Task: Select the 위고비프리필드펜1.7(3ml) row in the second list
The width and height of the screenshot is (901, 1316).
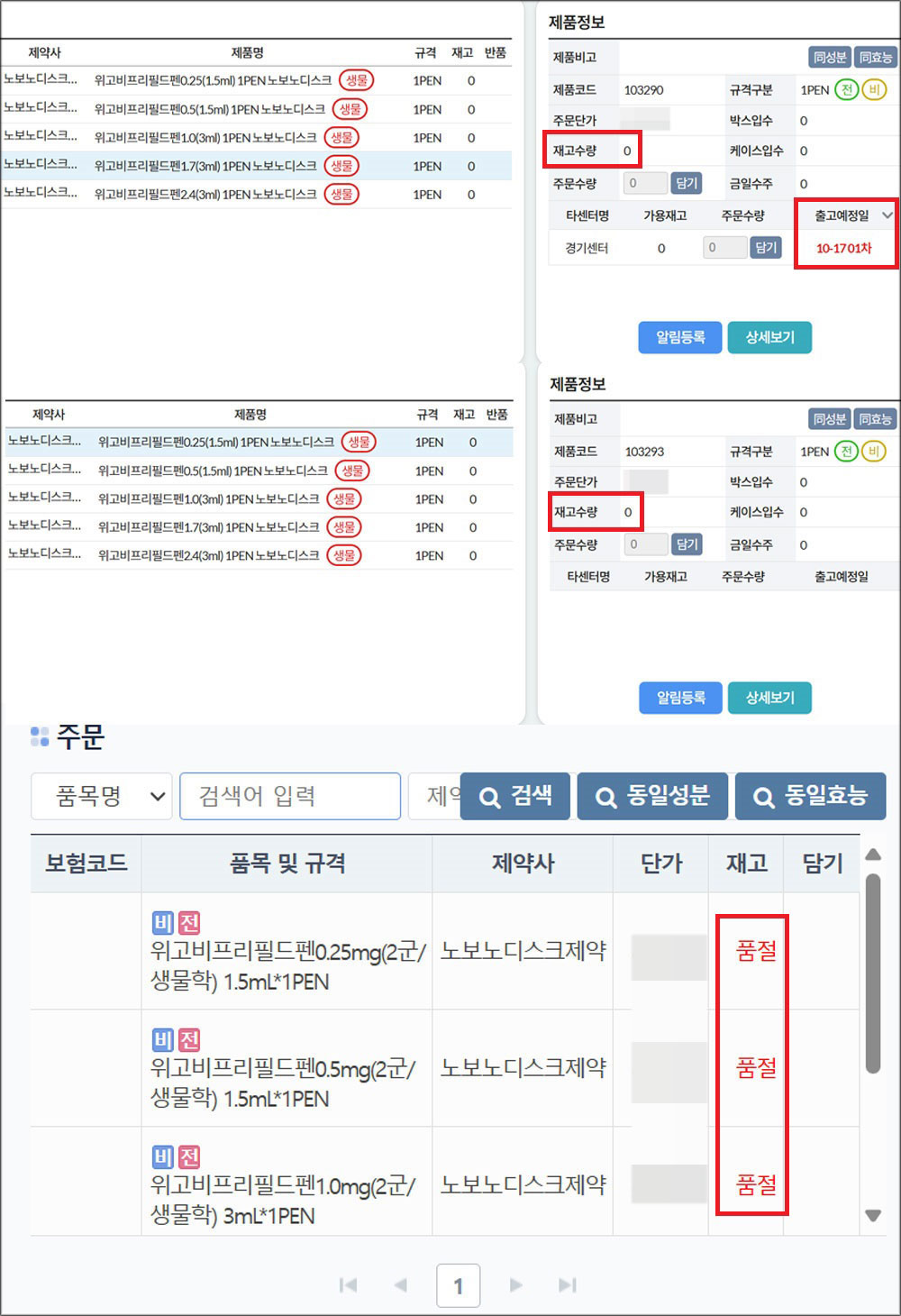Action: coord(259,527)
